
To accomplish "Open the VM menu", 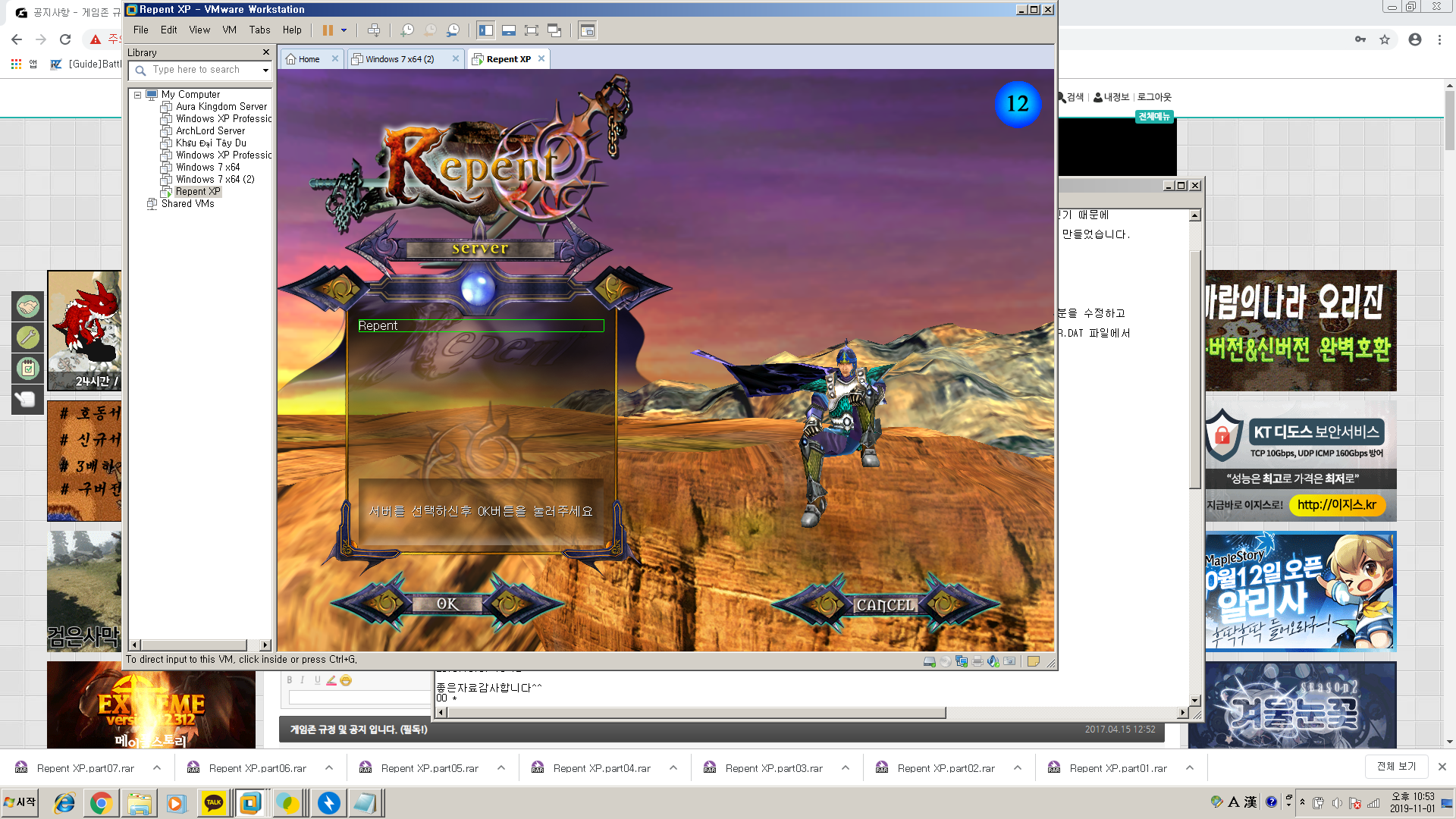I will point(229,30).
